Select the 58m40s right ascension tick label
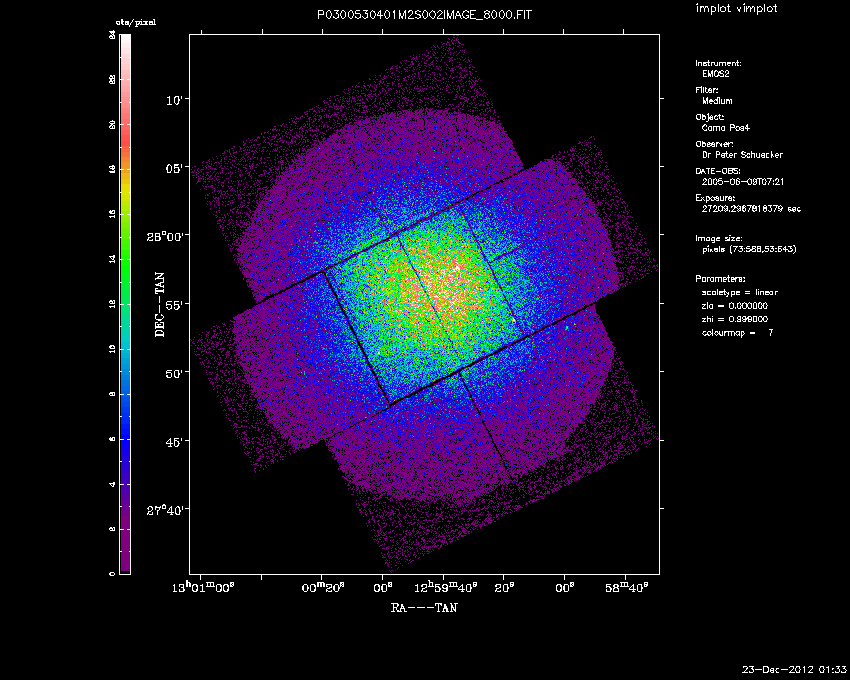 tap(629, 585)
